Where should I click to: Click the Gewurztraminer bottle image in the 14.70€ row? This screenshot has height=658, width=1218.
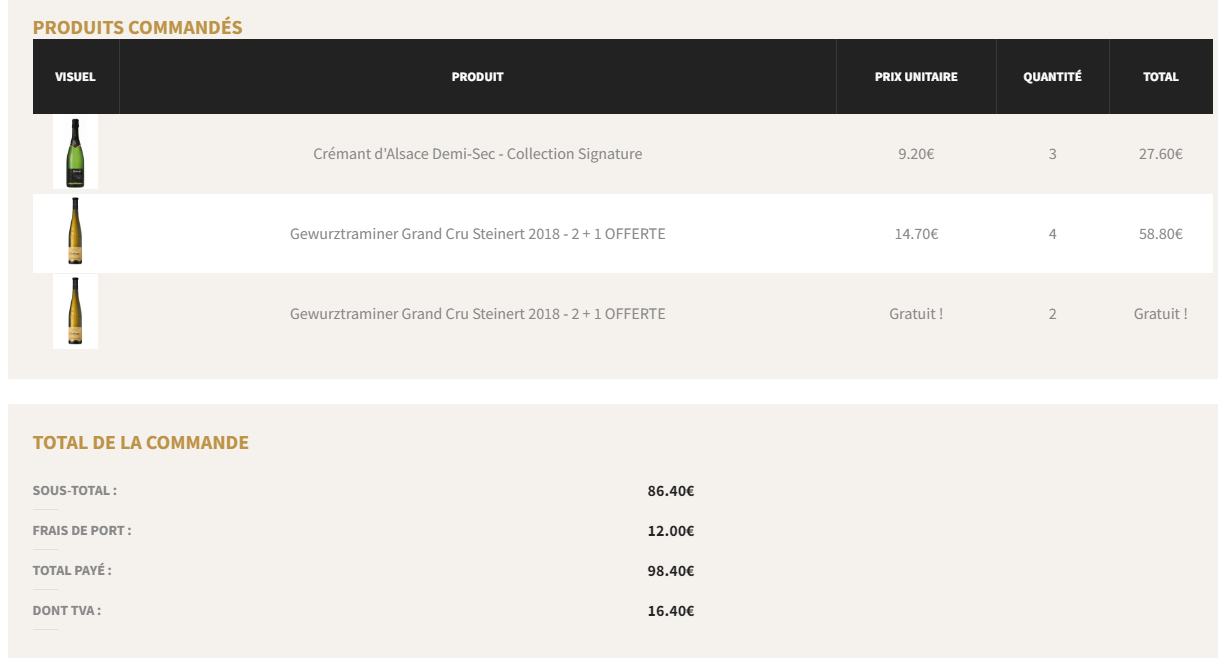coord(75,233)
